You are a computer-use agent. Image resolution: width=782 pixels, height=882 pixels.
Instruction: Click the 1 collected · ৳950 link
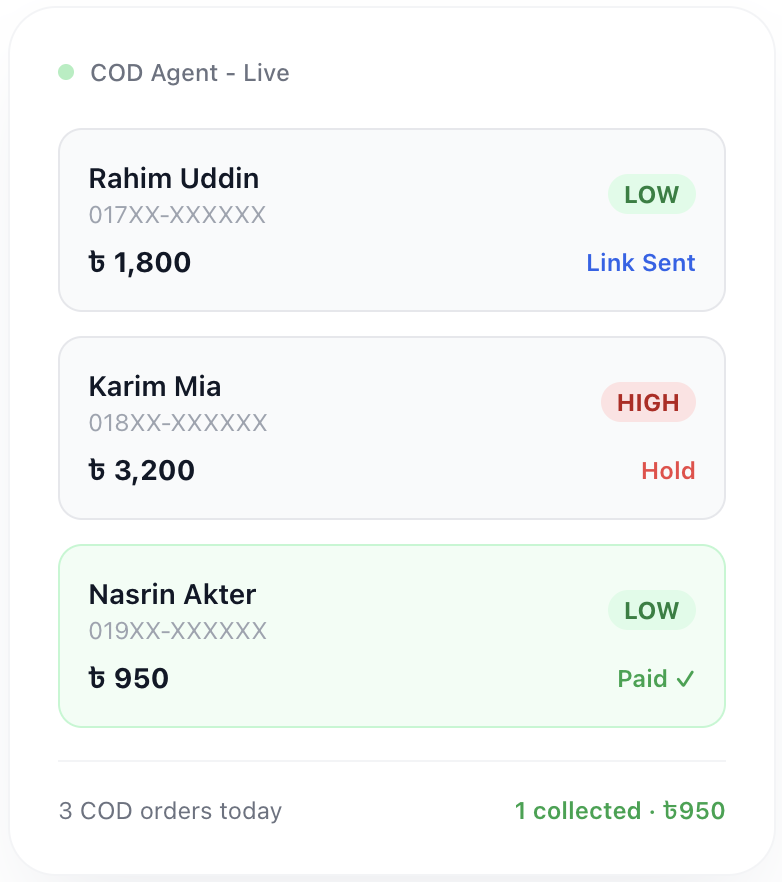pos(619,811)
